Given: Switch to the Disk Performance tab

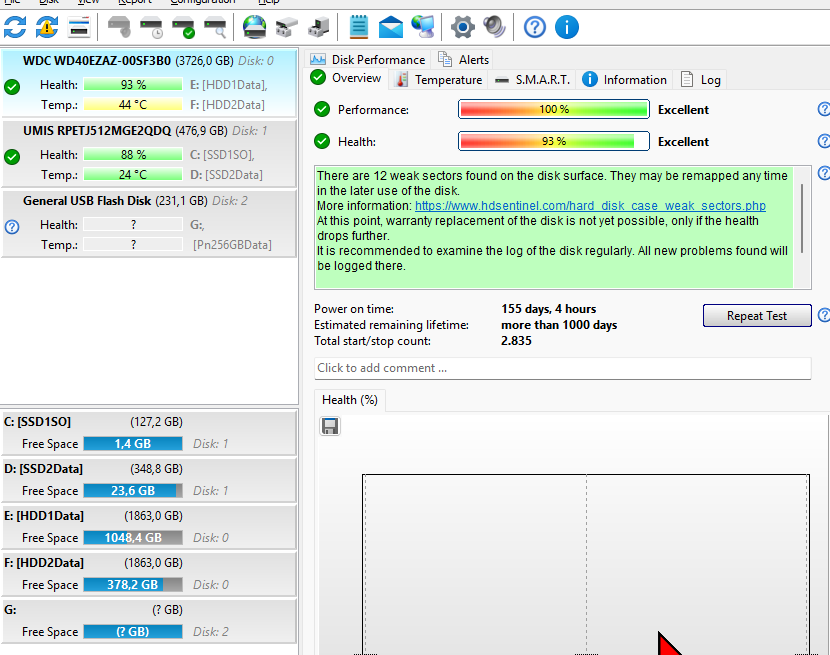Looking at the screenshot, I should point(367,59).
